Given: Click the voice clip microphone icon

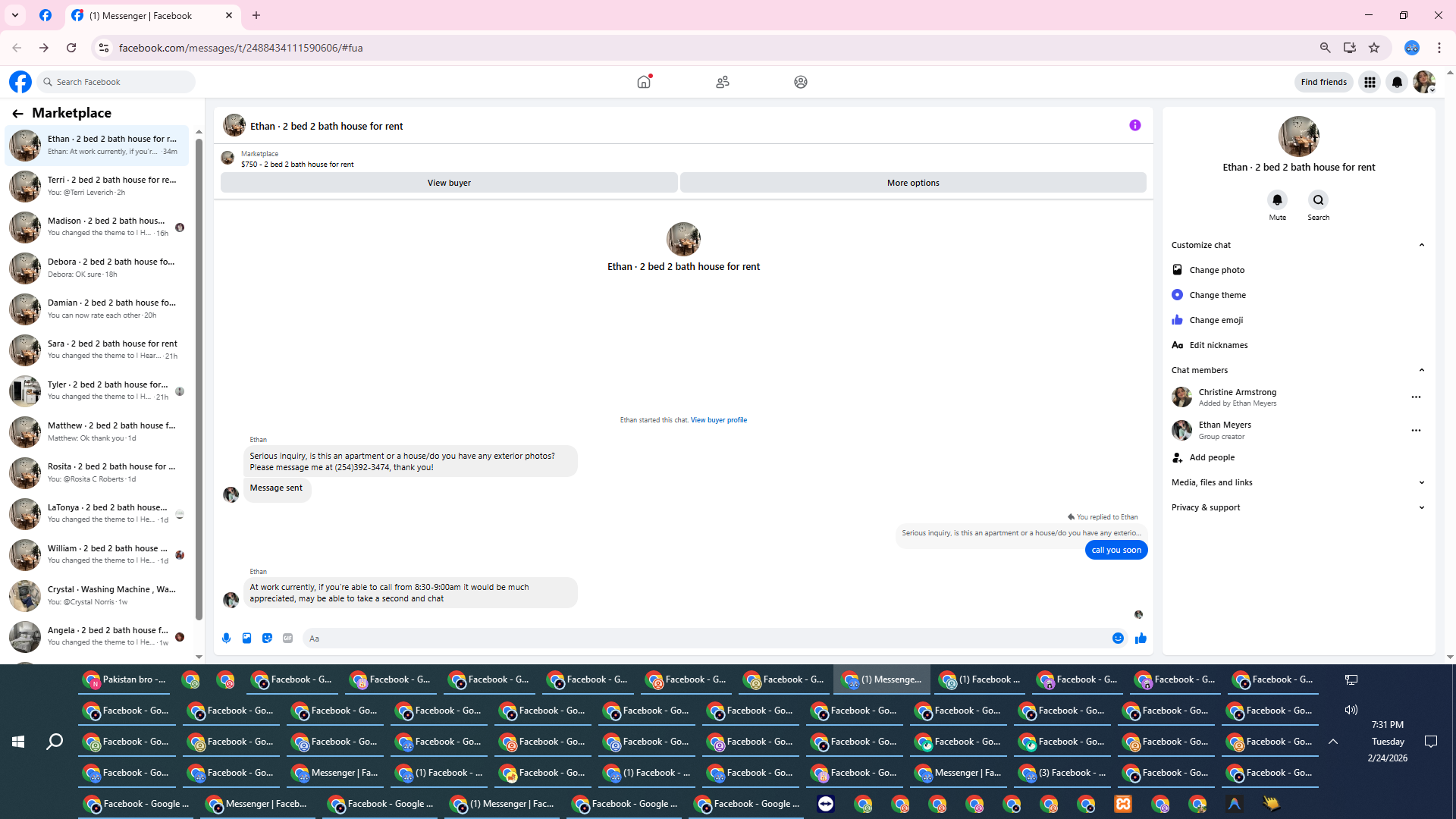Looking at the screenshot, I should tap(226, 639).
